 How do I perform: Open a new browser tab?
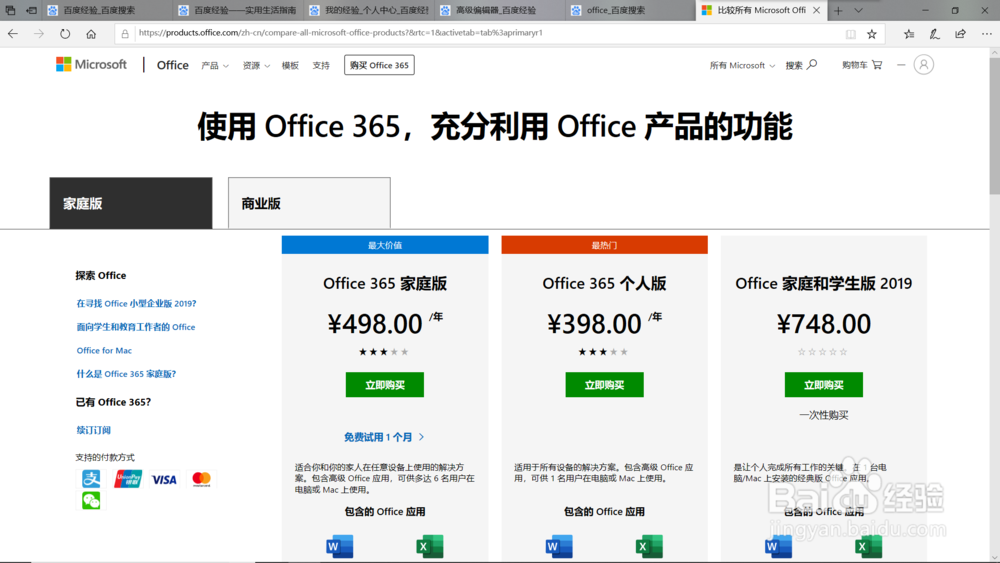tap(838, 10)
